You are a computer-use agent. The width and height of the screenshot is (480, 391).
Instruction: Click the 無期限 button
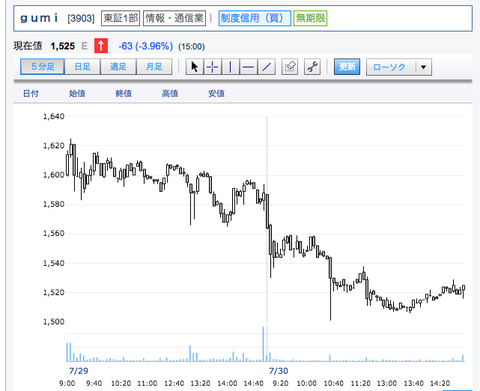pyautogui.click(x=310, y=18)
